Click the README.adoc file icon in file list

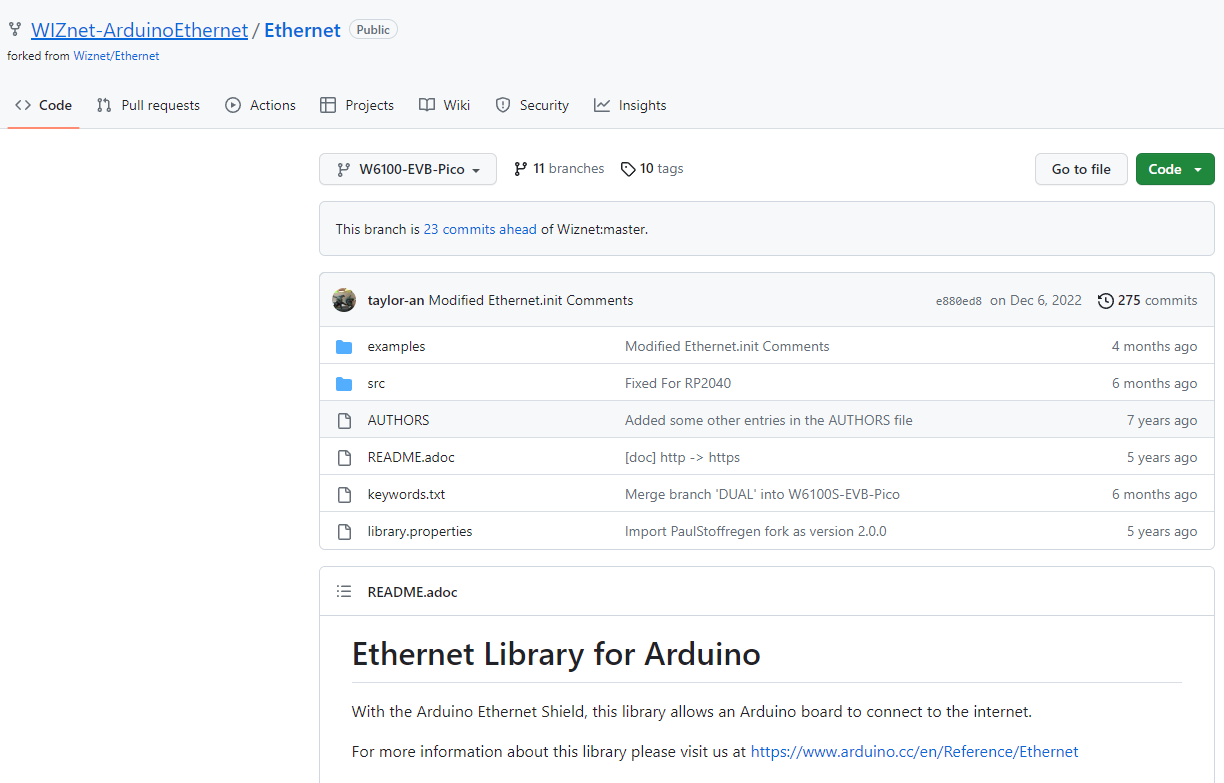pyautogui.click(x=344, y=458)
